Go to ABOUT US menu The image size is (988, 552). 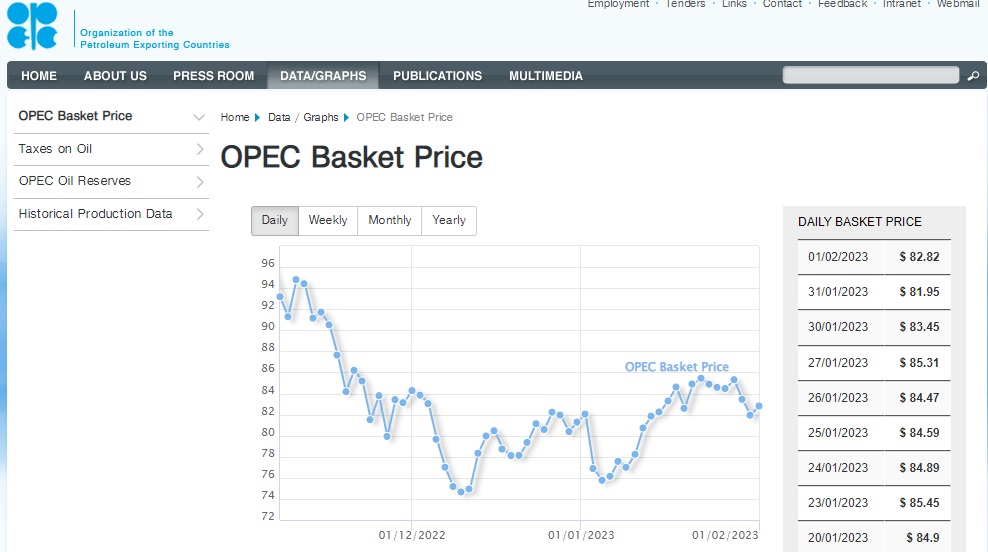pyautogui.click(x=115, y=76)
